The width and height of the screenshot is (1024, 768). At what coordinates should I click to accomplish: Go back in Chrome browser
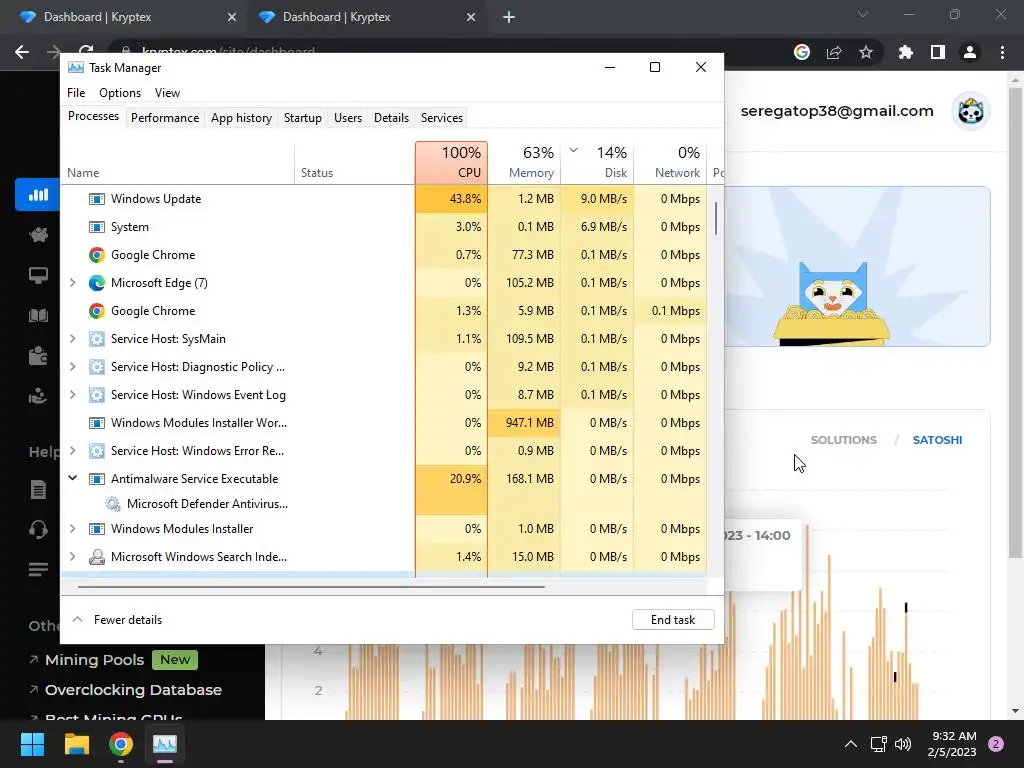click(x=22, y=52)
